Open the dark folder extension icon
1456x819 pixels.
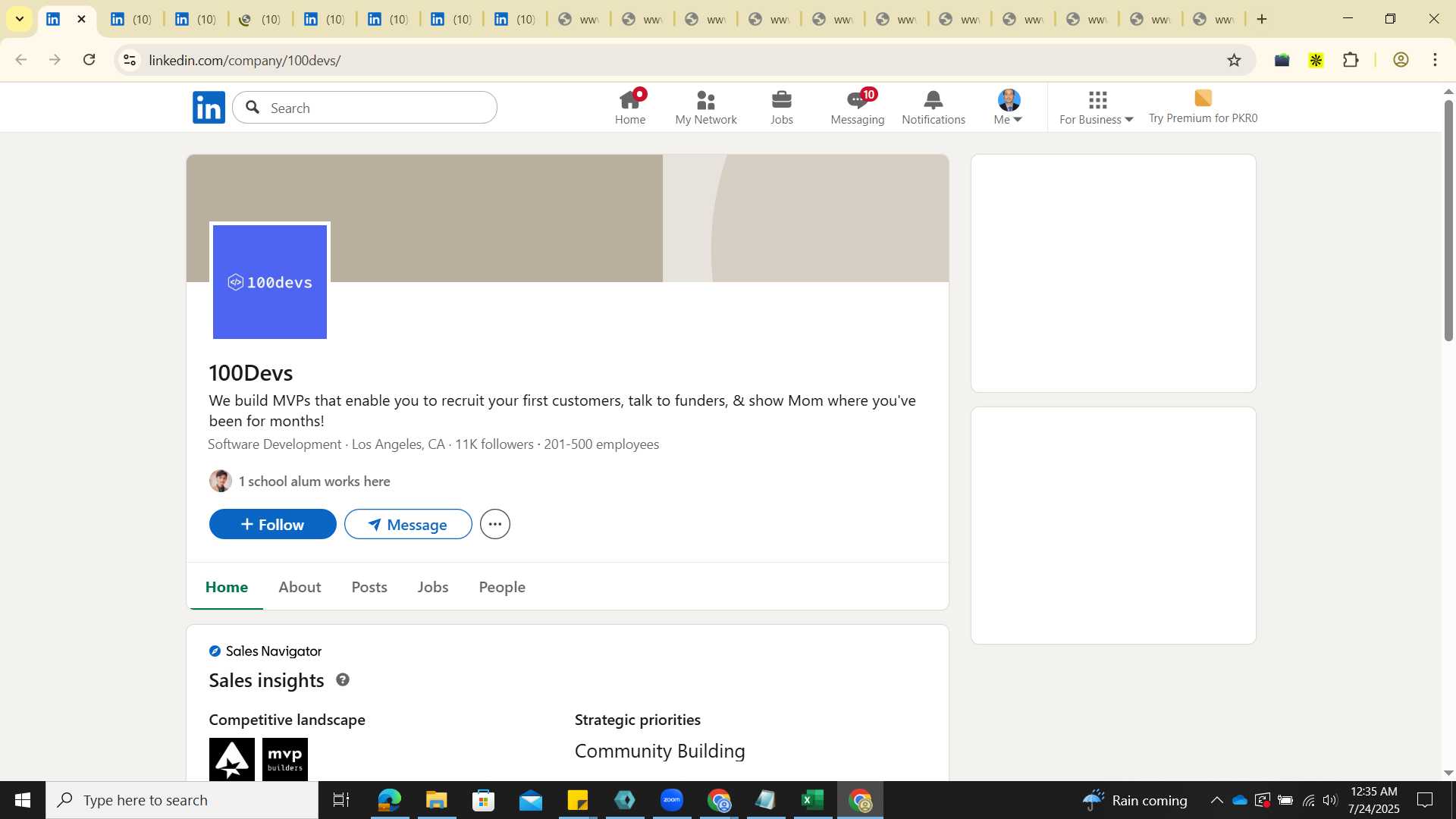[1282, 60]
